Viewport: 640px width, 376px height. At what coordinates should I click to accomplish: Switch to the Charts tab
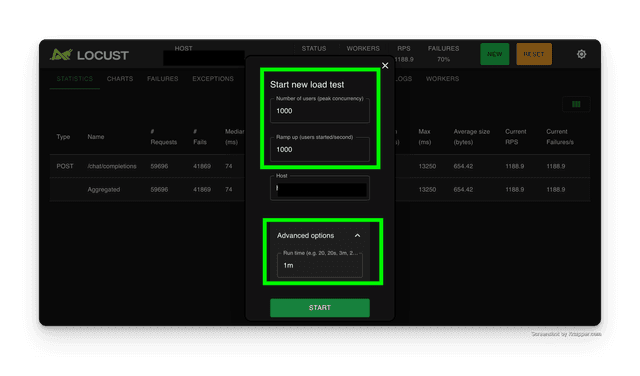click(x=120, y=79)
